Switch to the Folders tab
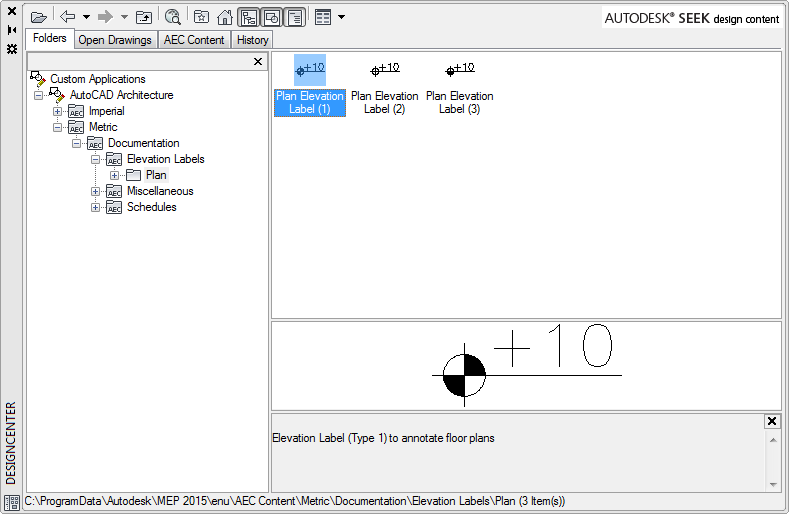Viewport: 789px width, 514px height. [x=50, y=38]
